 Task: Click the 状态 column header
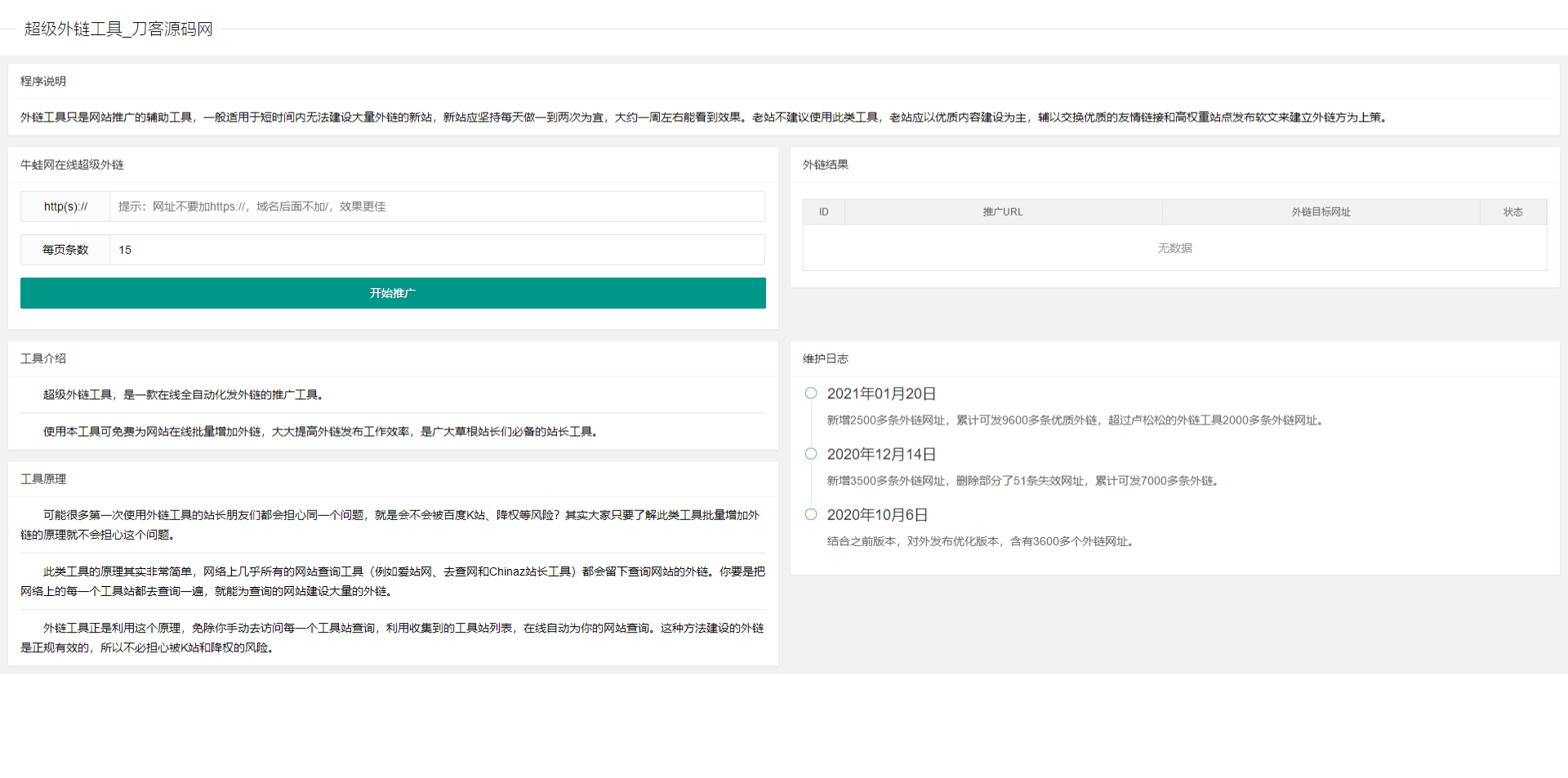1512,211
